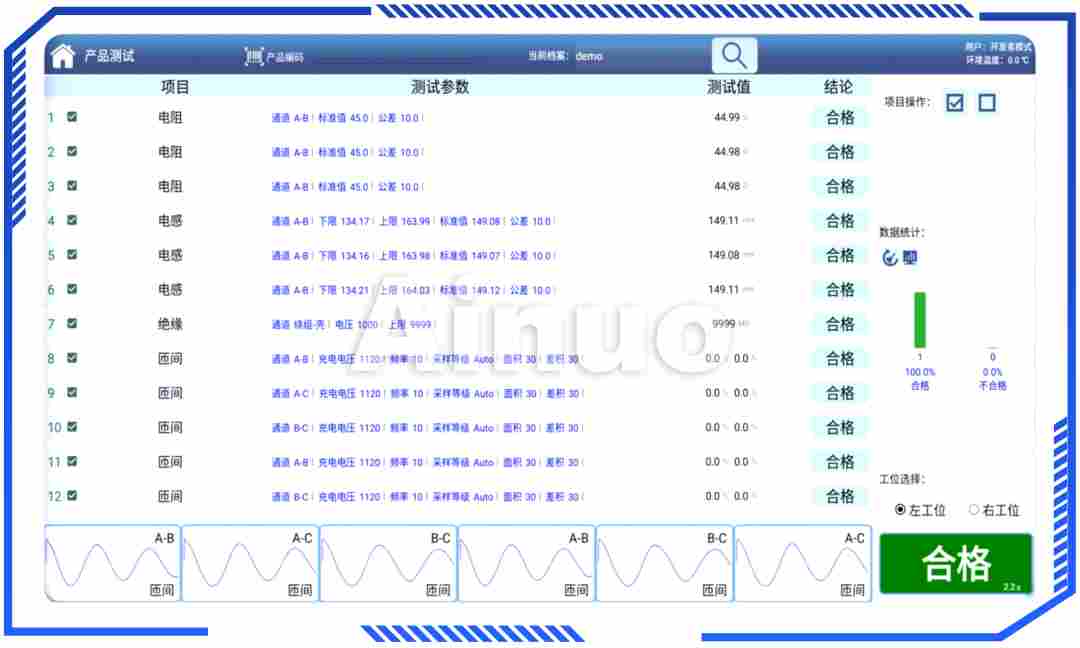Click the 测试参数 column header

click(x=440, y=87)
